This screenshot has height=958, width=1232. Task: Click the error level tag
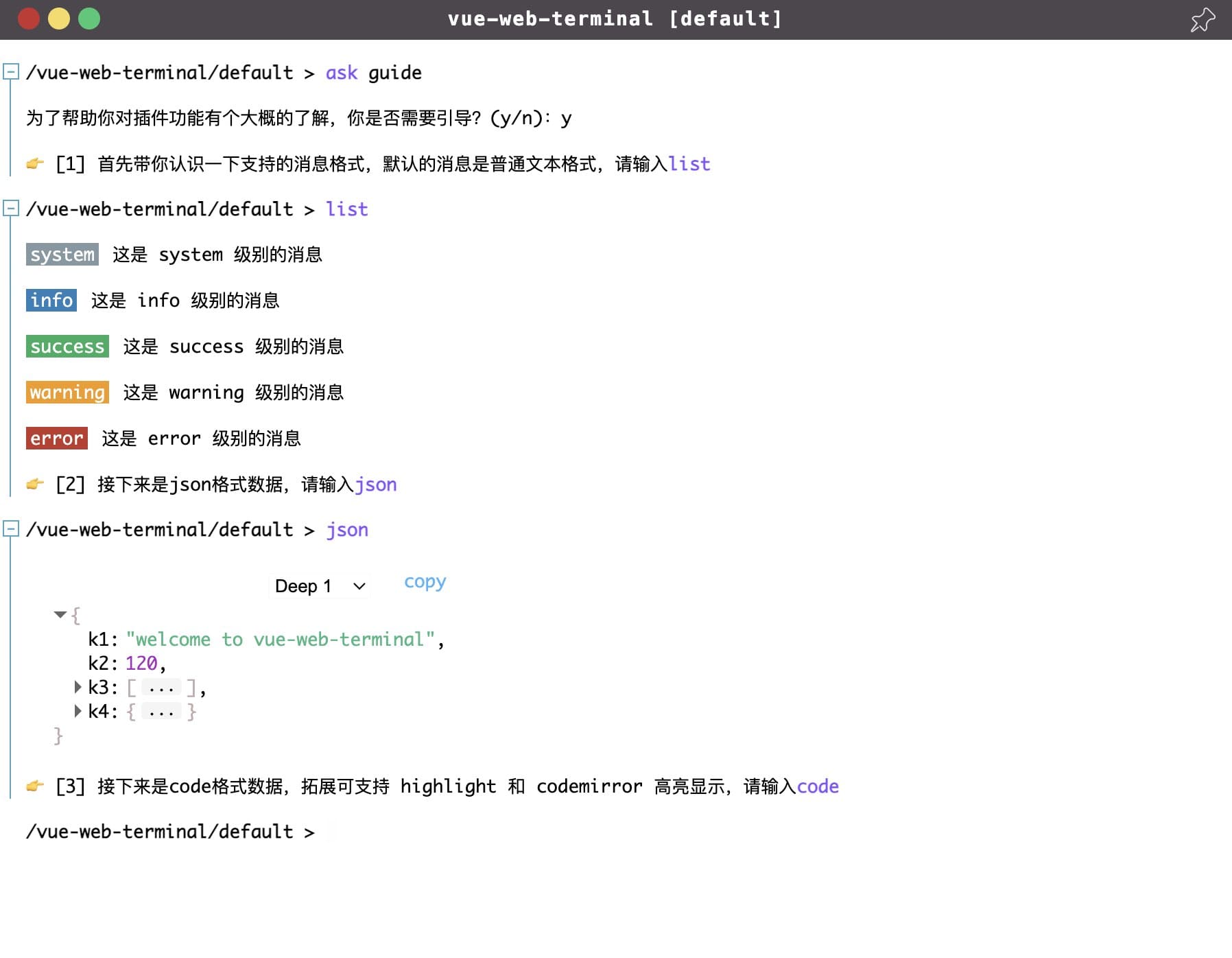pyautogui.click(x=57, y=438)
